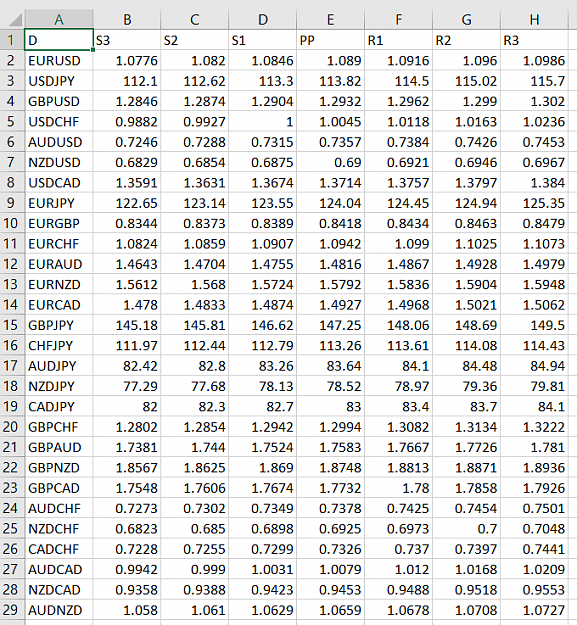The image size is (577, 625).
Task: Select the GBPNZD cell
Action: tap(59, 467)
